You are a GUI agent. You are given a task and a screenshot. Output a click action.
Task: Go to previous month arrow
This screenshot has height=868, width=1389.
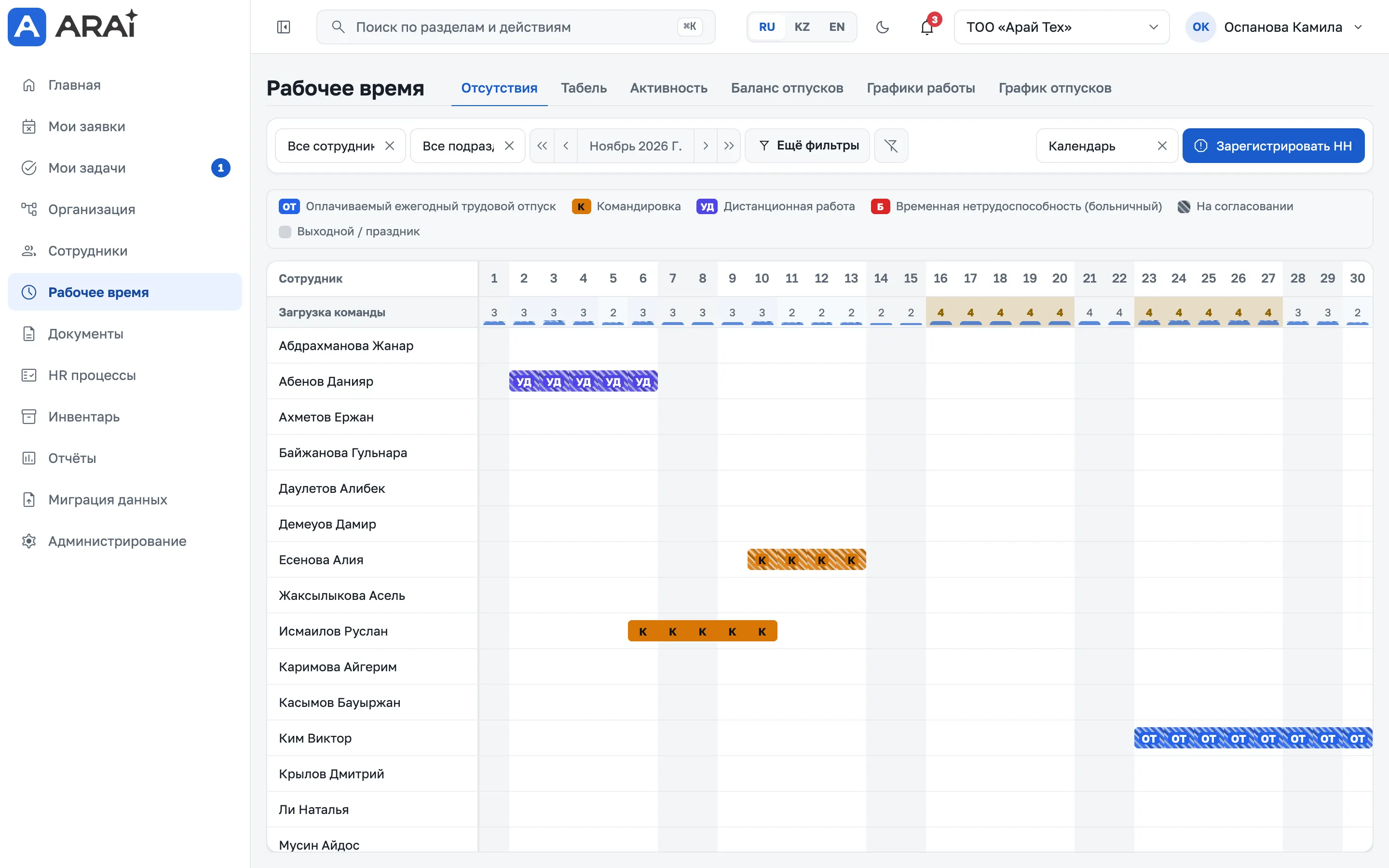click(566, 146)
